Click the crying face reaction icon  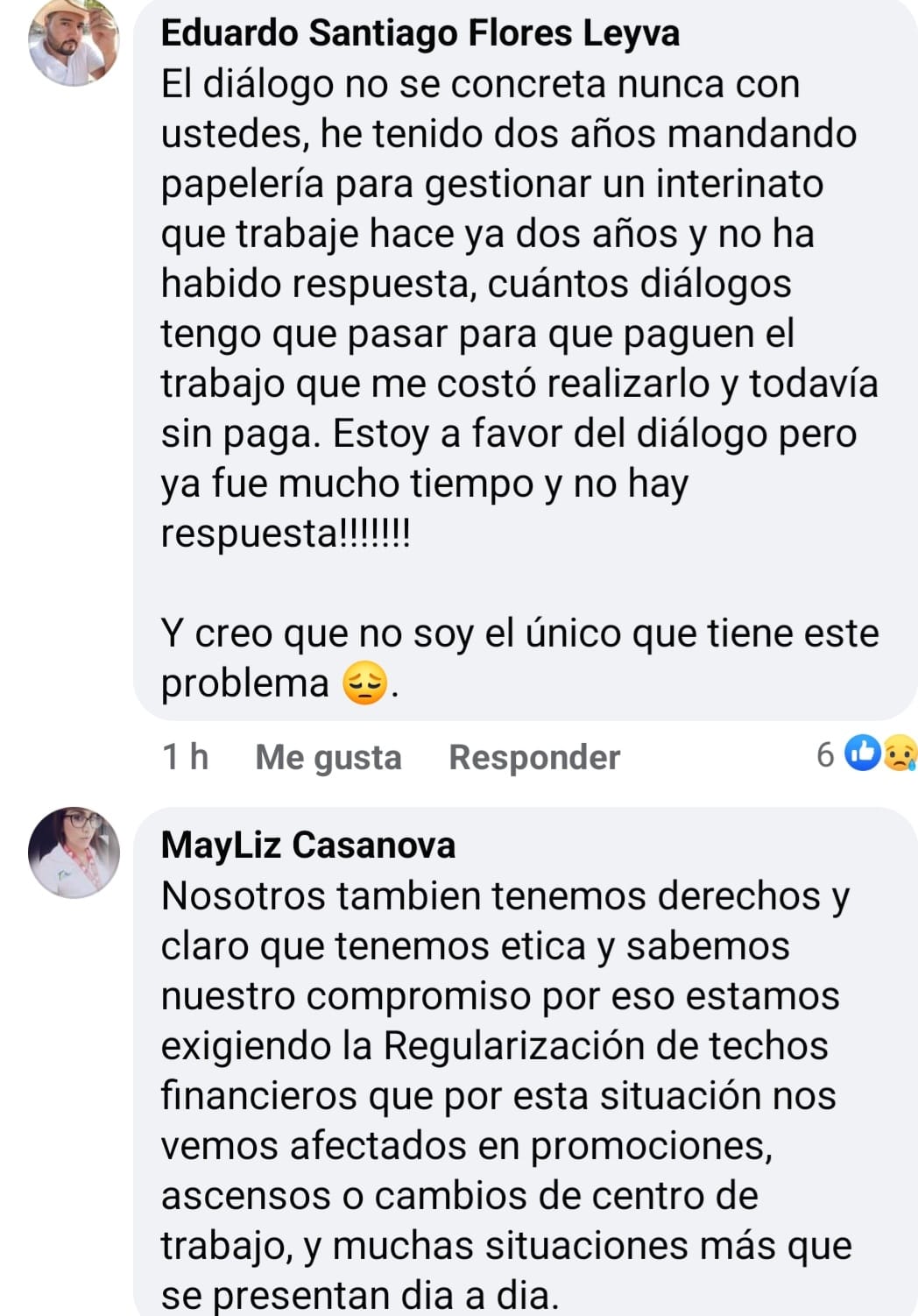pyautogui.click(x=900, y=754)
